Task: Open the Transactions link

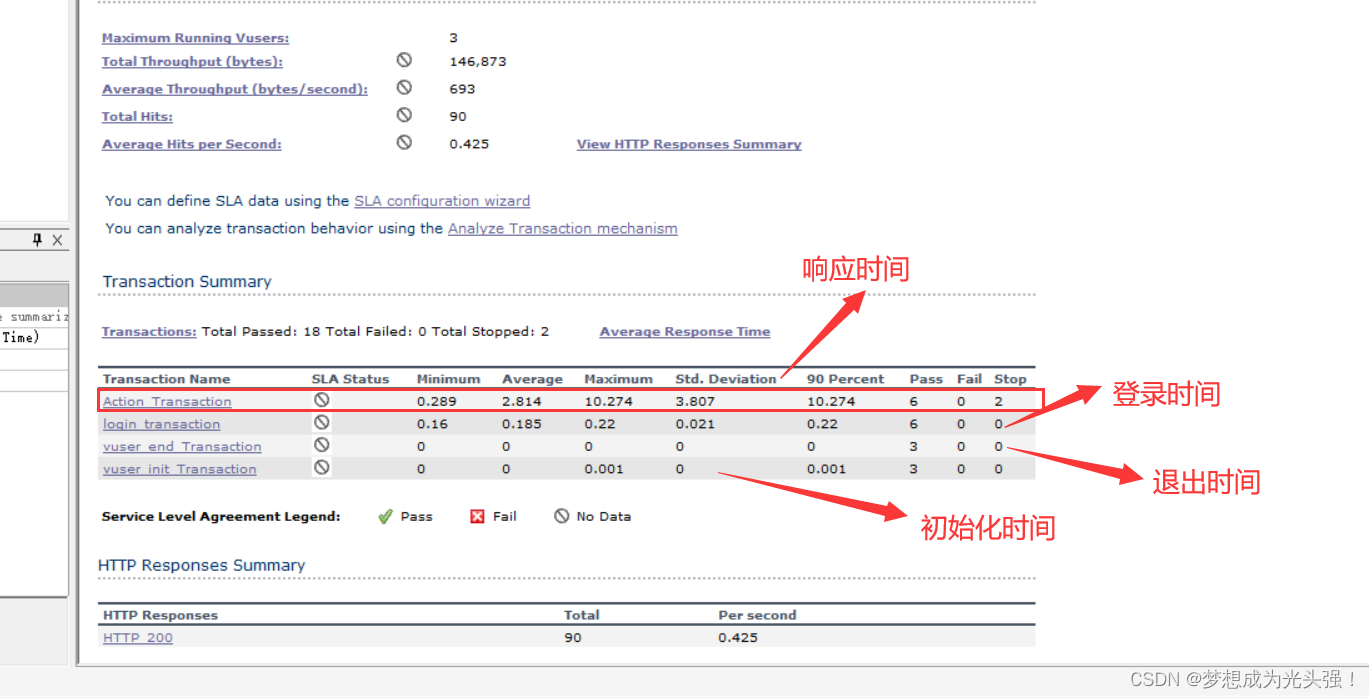Action: click(149, 332)
